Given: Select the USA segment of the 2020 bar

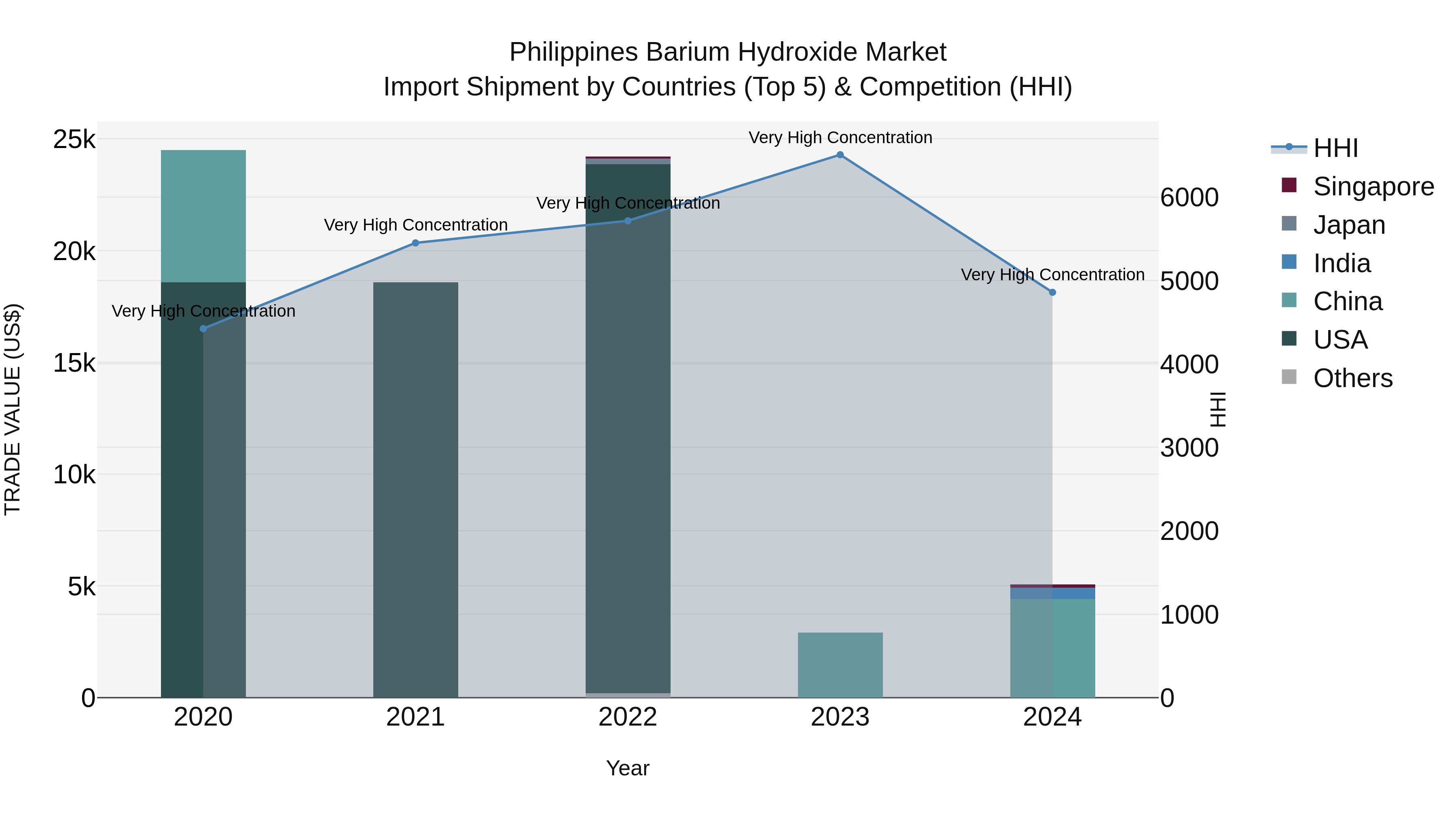Looking at the screenshot, I should coord(203,489).
